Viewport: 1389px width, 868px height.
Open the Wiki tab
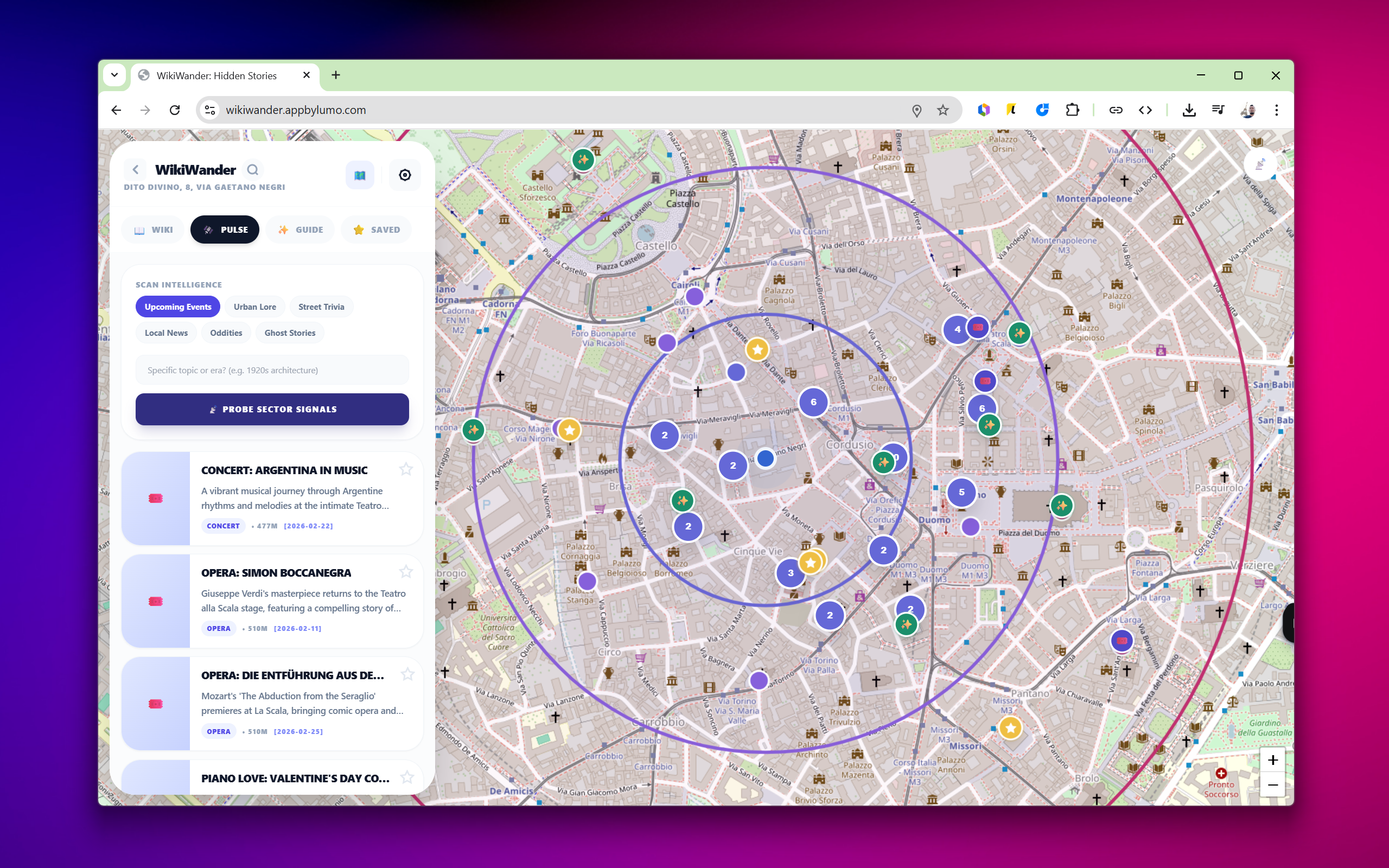153,229
